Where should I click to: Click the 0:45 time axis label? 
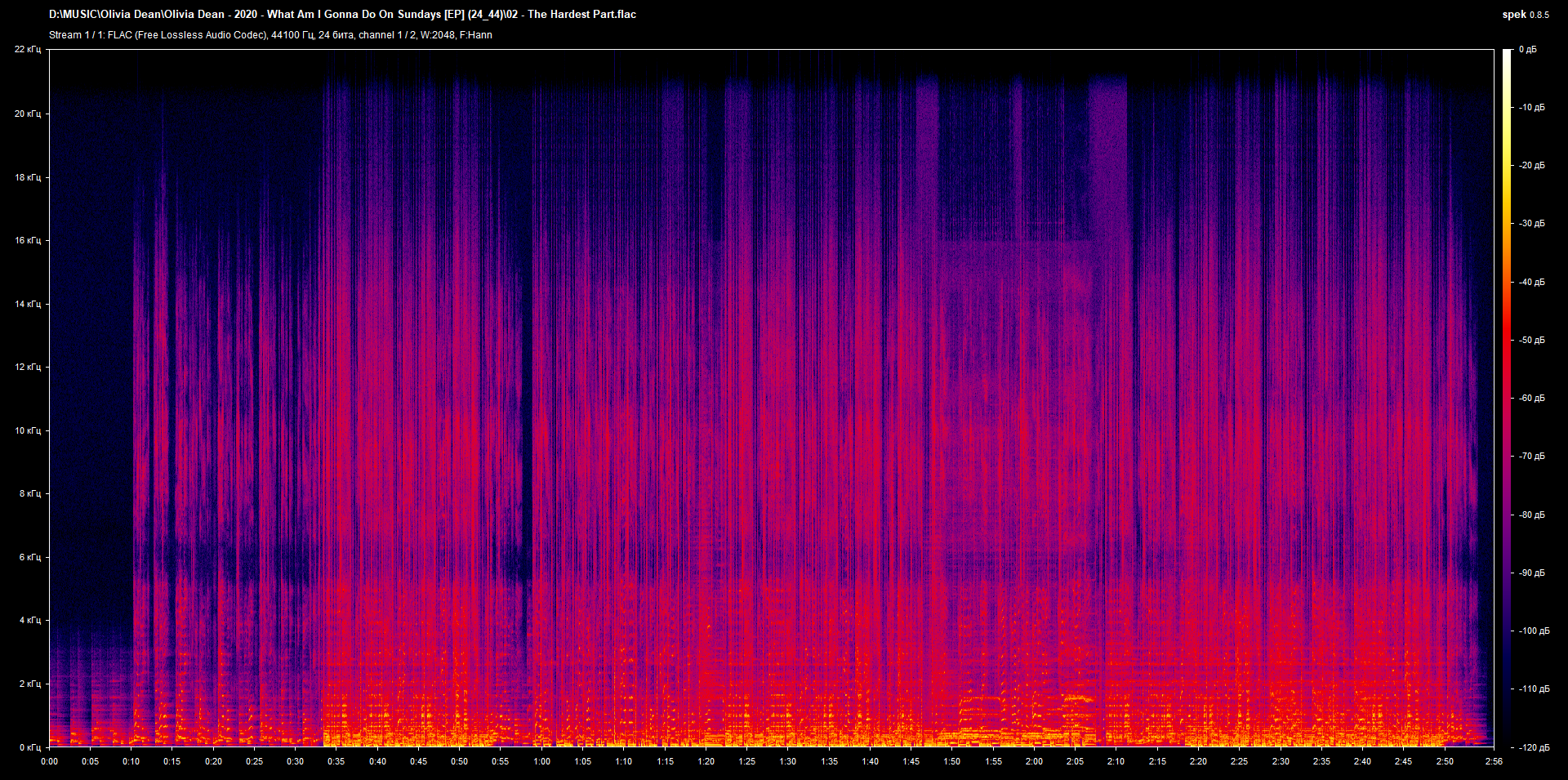coord(419,761)
